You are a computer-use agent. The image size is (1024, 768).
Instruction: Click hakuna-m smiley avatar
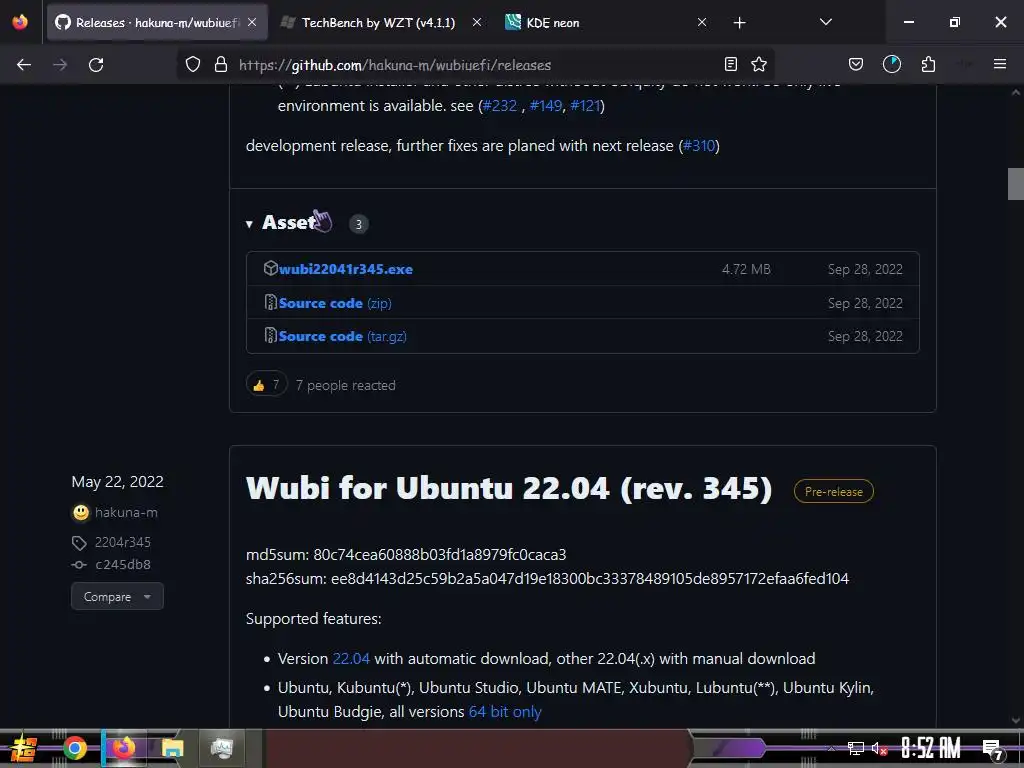80,513
